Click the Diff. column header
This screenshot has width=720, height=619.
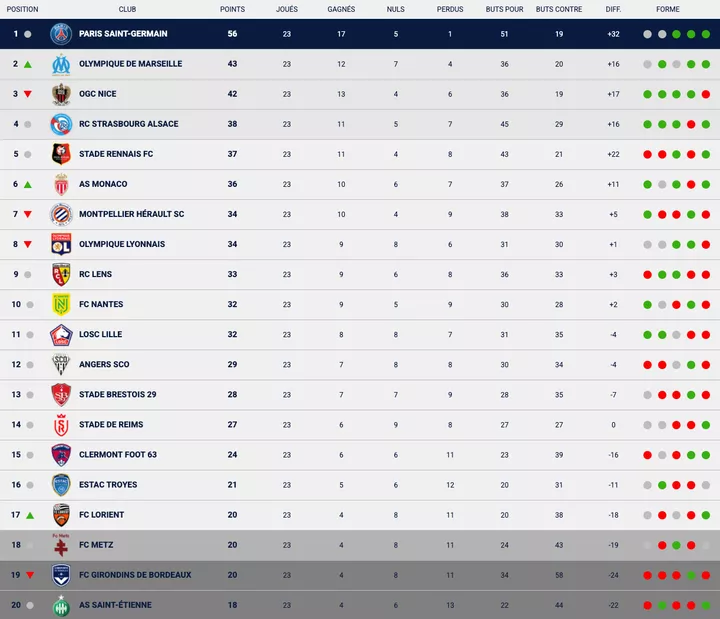(x=613, y=9)
